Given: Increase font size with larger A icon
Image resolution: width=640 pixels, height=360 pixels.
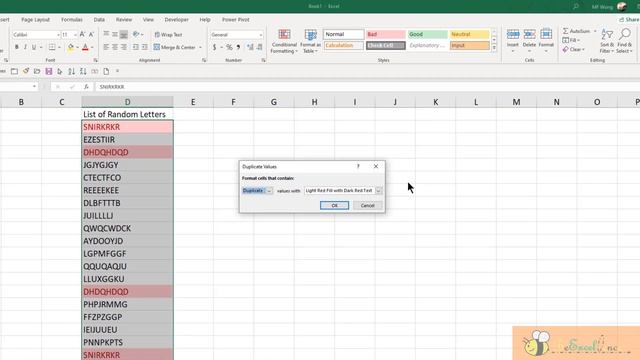Looking at the screenshot, I should (82, 35).
